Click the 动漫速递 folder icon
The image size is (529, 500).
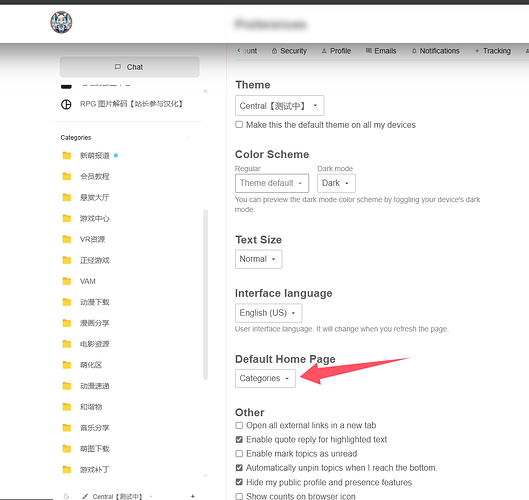(67, 386)
